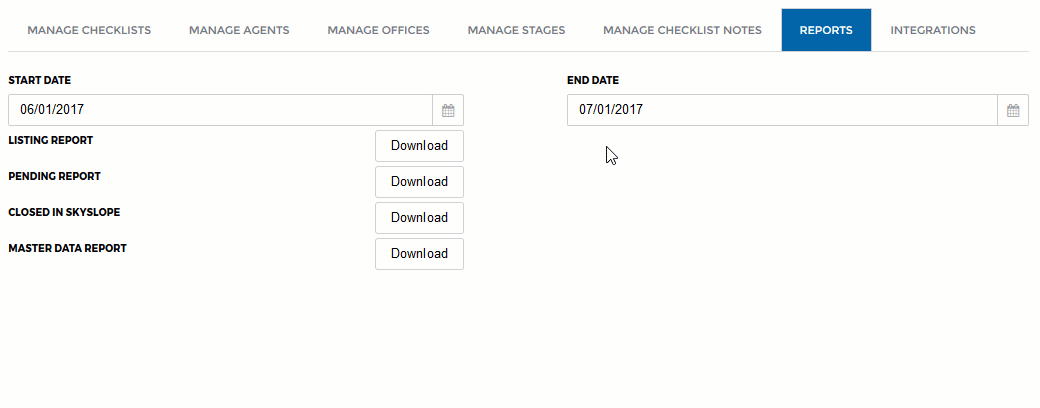Switch to the Integrations tab
Image resolution: width=1040 pixels, height=408 pixels.
pyautogui.click(x=933, y=30)
